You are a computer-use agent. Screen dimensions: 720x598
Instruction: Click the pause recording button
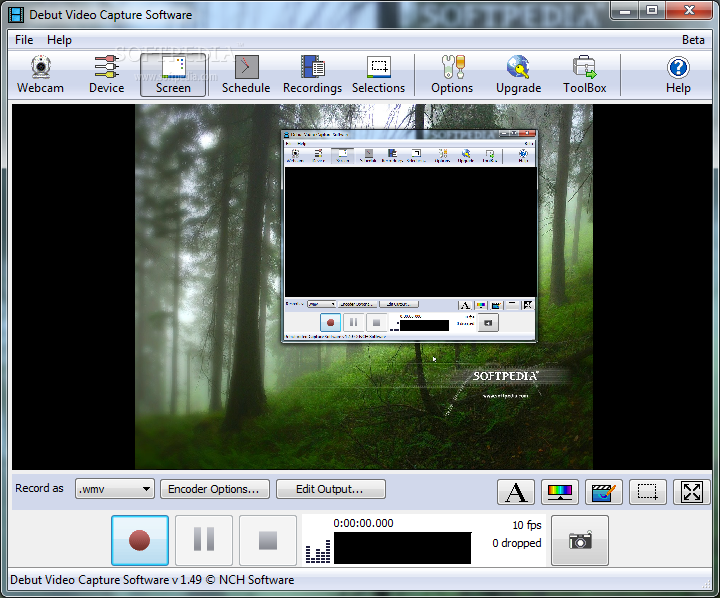tap(204, 540)
